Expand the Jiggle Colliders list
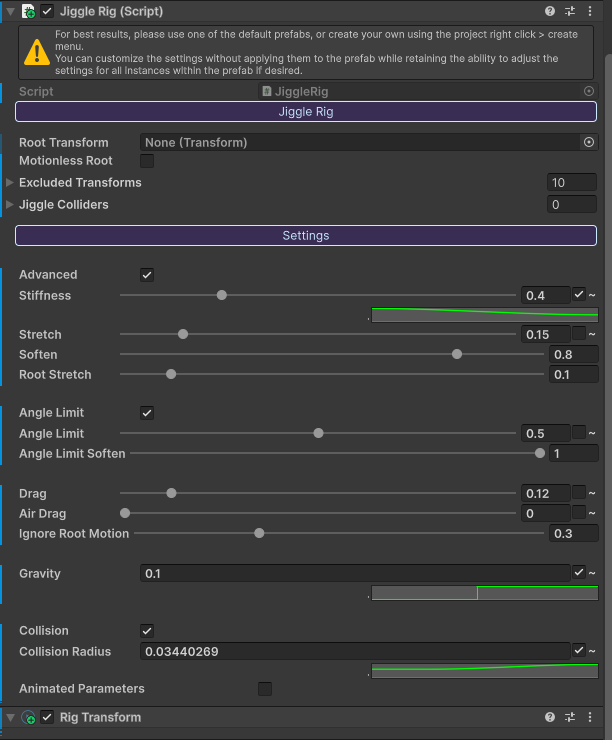Screen dimensions: 612x740 pyautogui.click(x=9, y=204)
